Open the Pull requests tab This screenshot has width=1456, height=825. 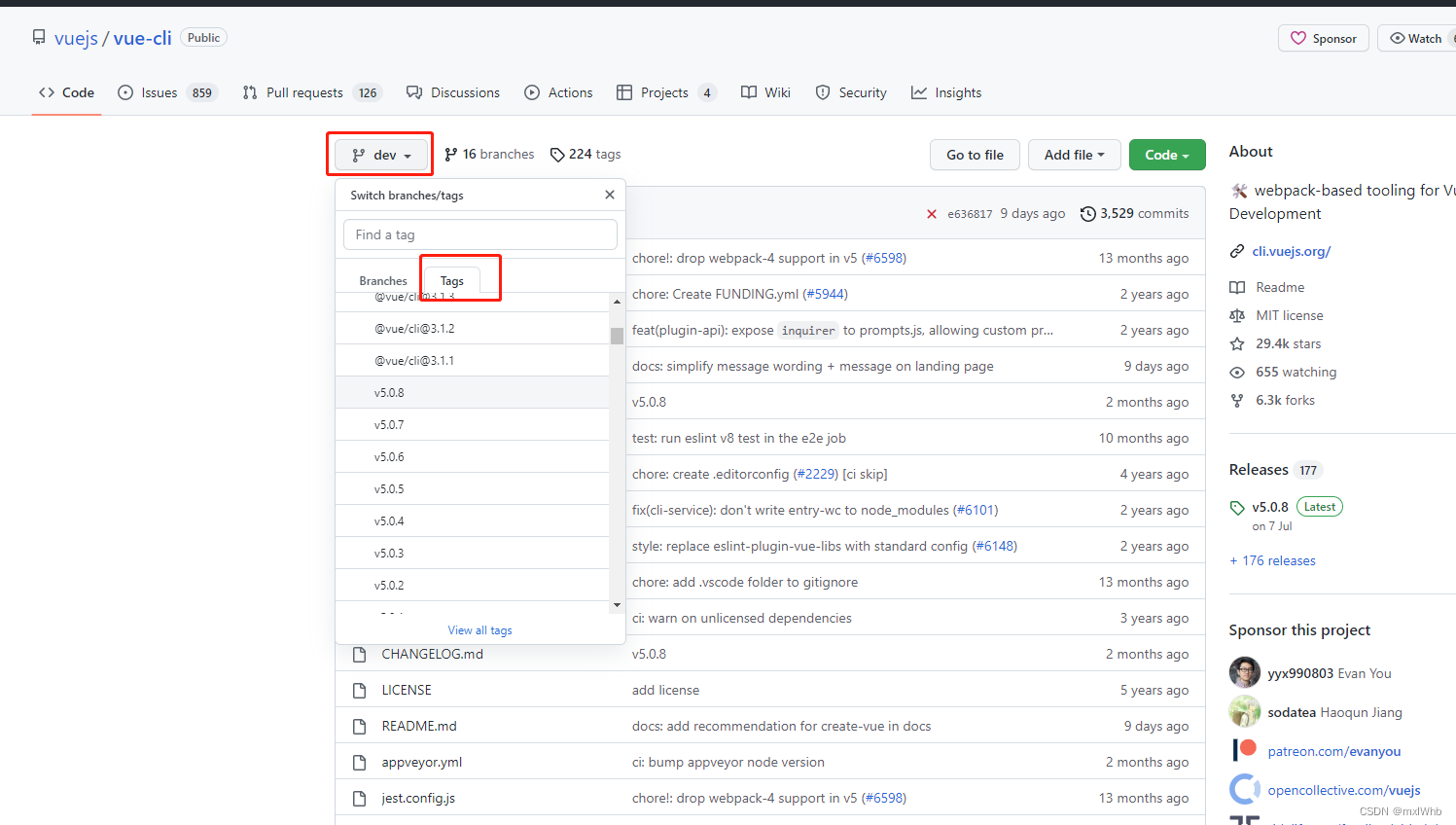312,92
